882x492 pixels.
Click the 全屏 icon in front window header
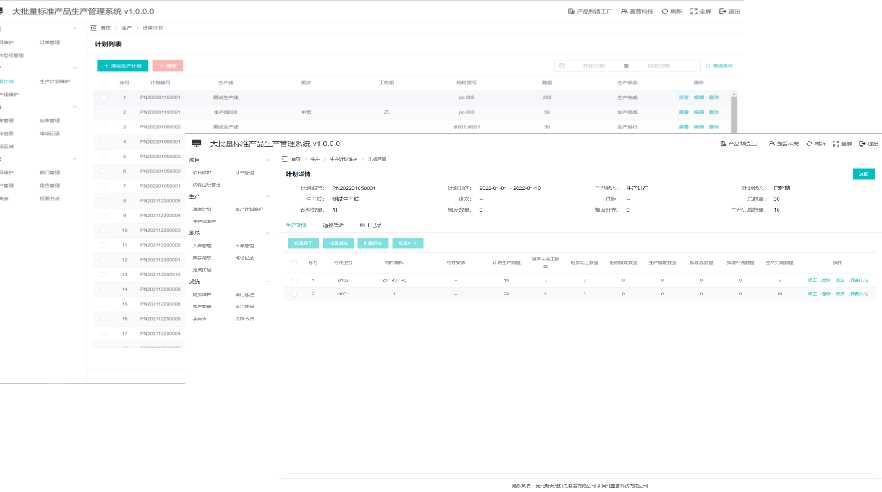pos(834,144)
